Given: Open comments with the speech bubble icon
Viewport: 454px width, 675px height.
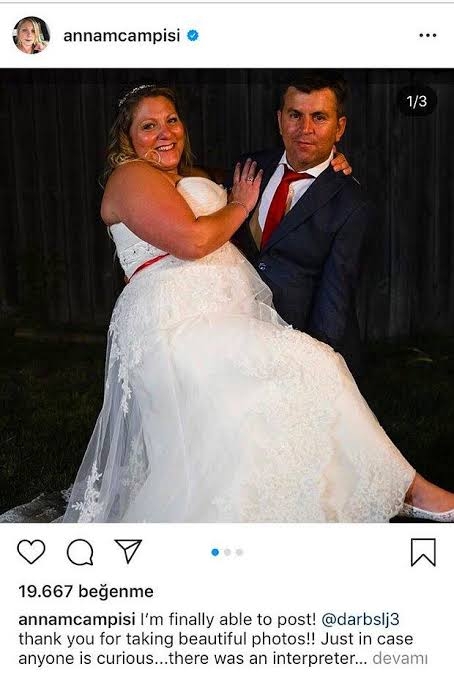Looking at the screenshot, I should pyautogui.click(x=80, y=552).
